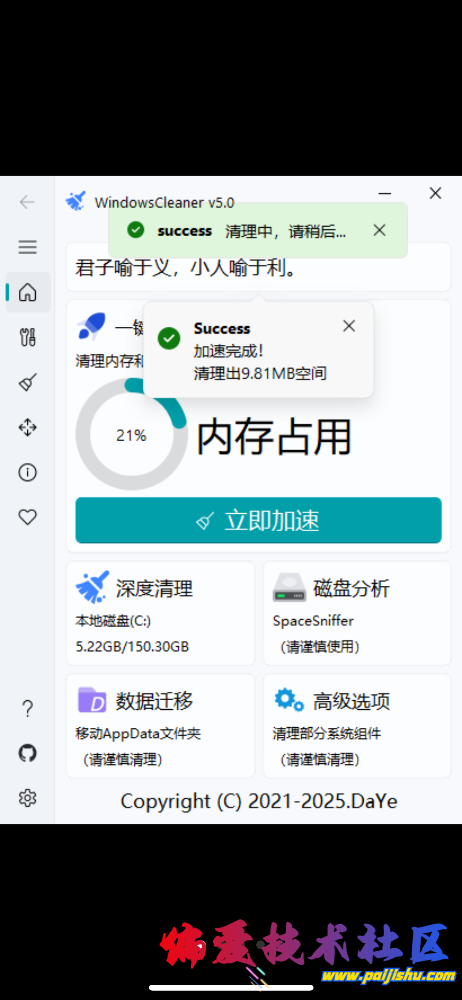Click the green check in Success popup
This screenshot has width=462, height=1000.
[168, 338]
